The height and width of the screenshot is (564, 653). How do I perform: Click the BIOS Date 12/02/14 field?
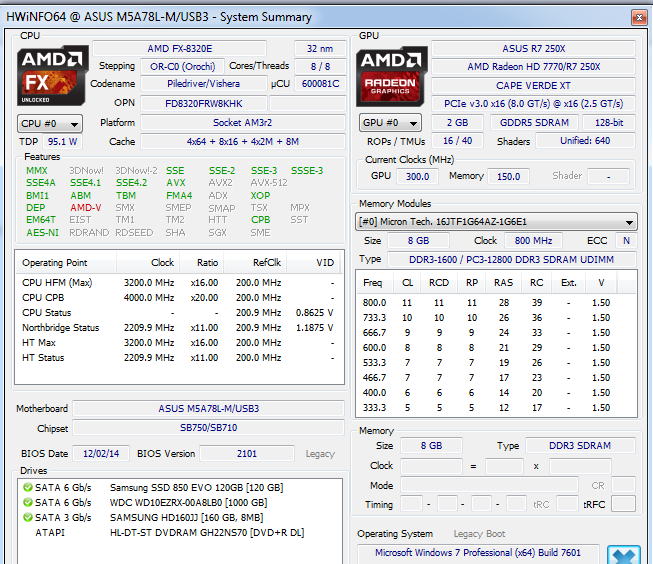click(x=101, y=454)
